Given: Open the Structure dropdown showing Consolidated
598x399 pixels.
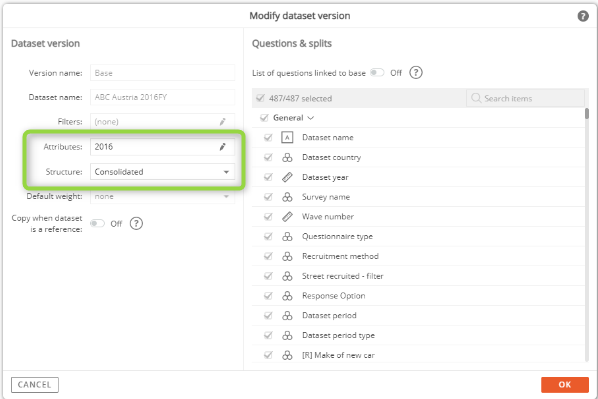Looking at the screenshot, I should click(x=162, y=172).
